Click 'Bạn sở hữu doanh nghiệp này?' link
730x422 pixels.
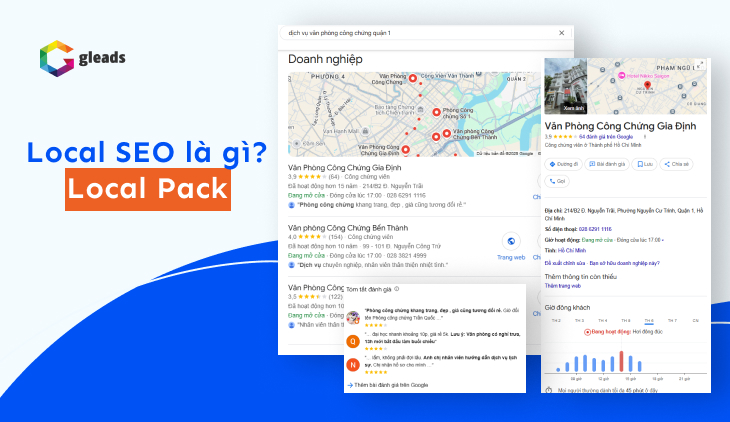[x=624, y=263]
